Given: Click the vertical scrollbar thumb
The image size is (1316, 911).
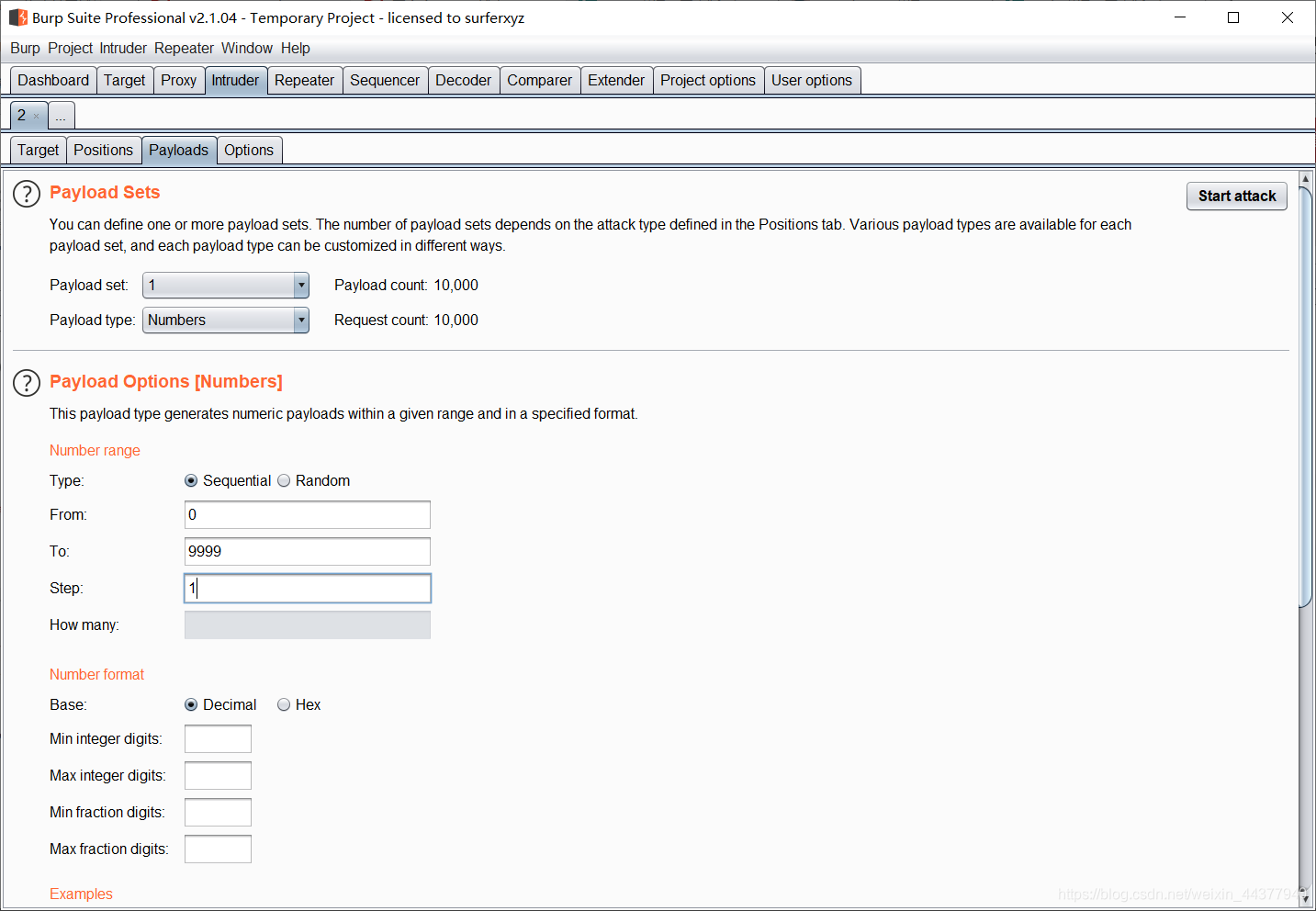Looking at the screenshot, I should click(1305, 397).
